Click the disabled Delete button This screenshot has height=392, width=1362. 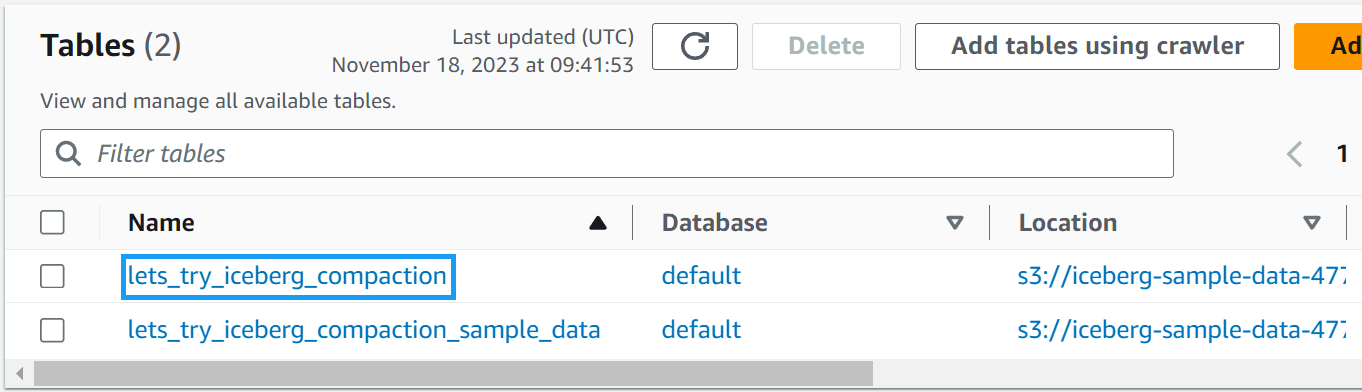coord(826,46)
